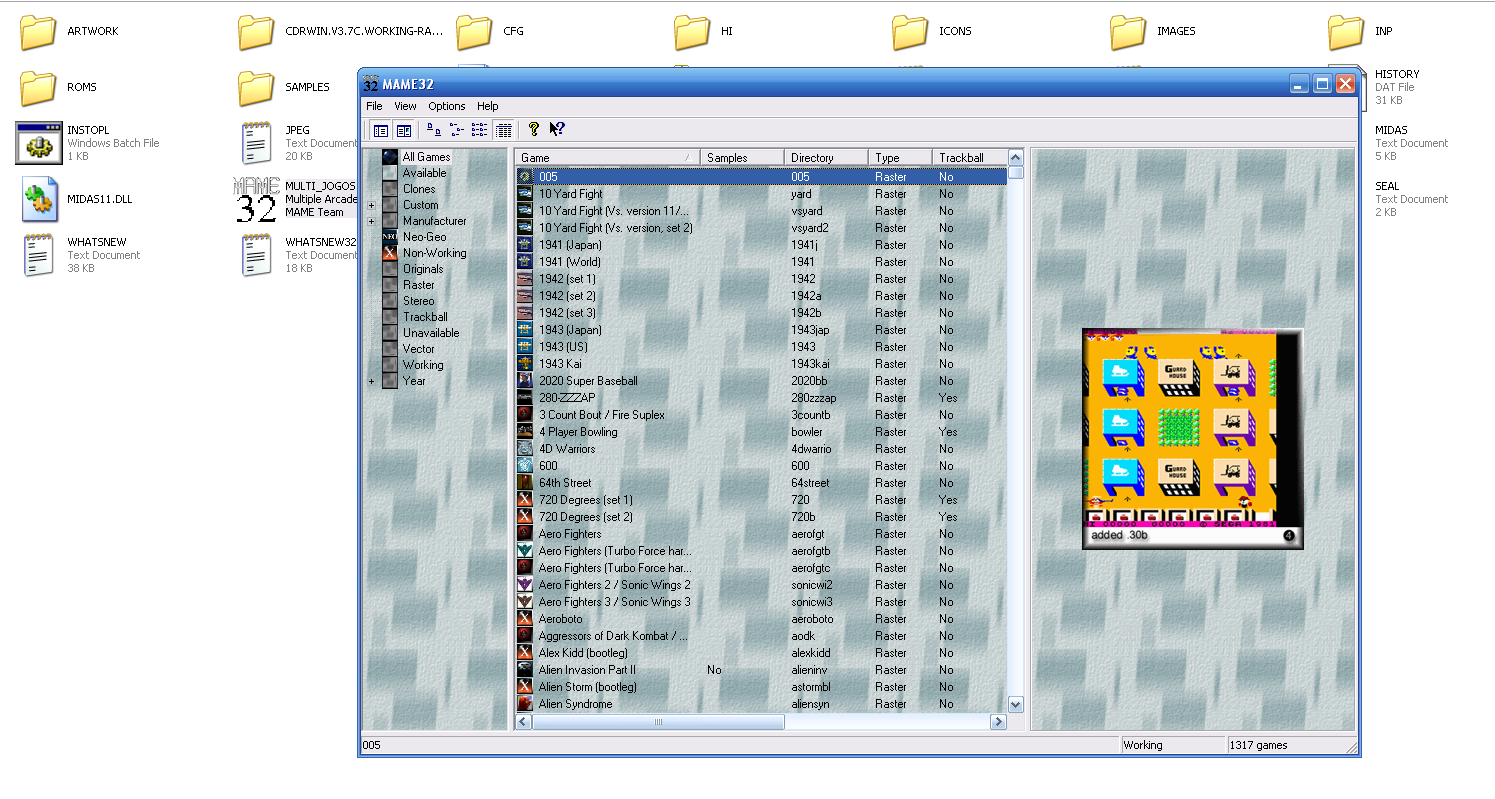Screen dimensions: 1495x799
Task: Click the yellow question mark About icon
Action: 534,130
